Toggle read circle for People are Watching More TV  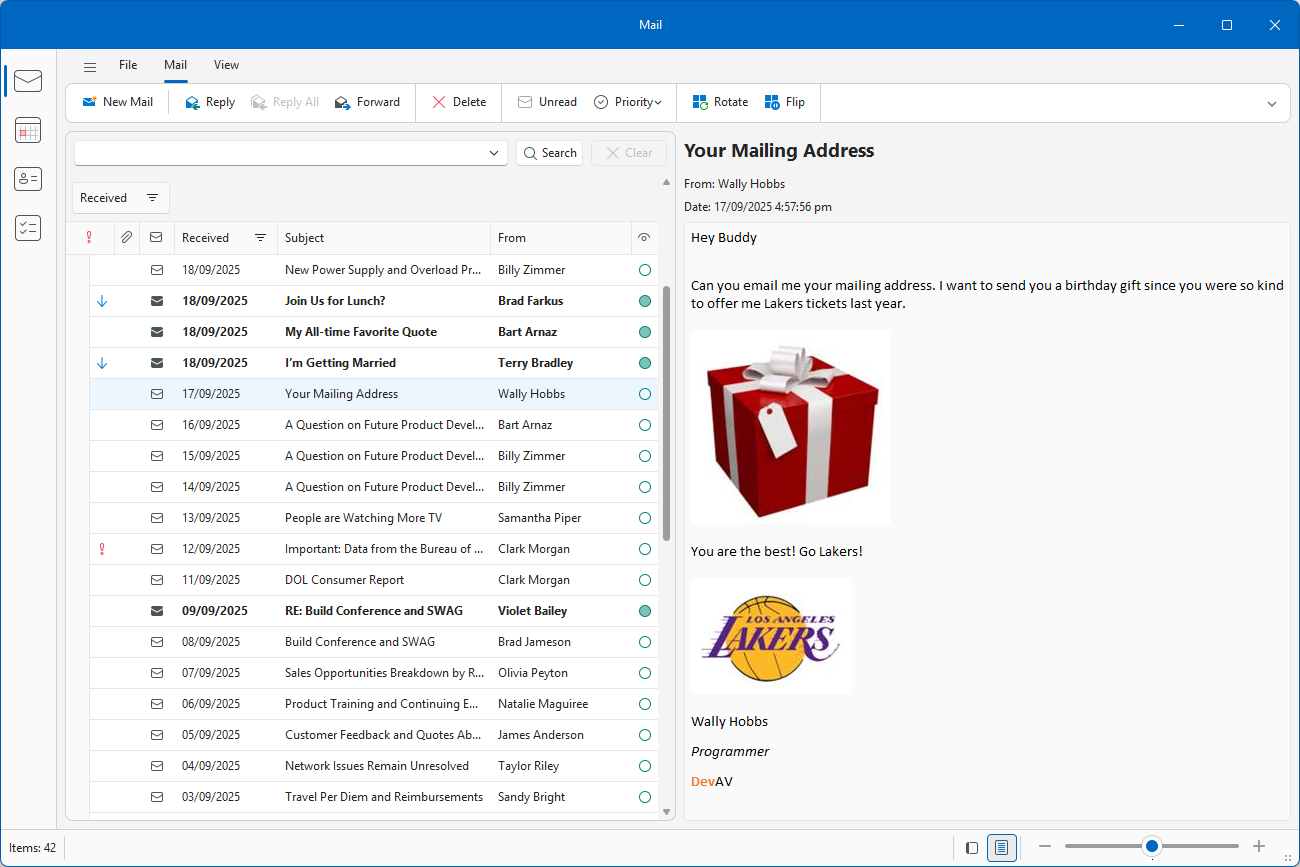pos(645,518)
